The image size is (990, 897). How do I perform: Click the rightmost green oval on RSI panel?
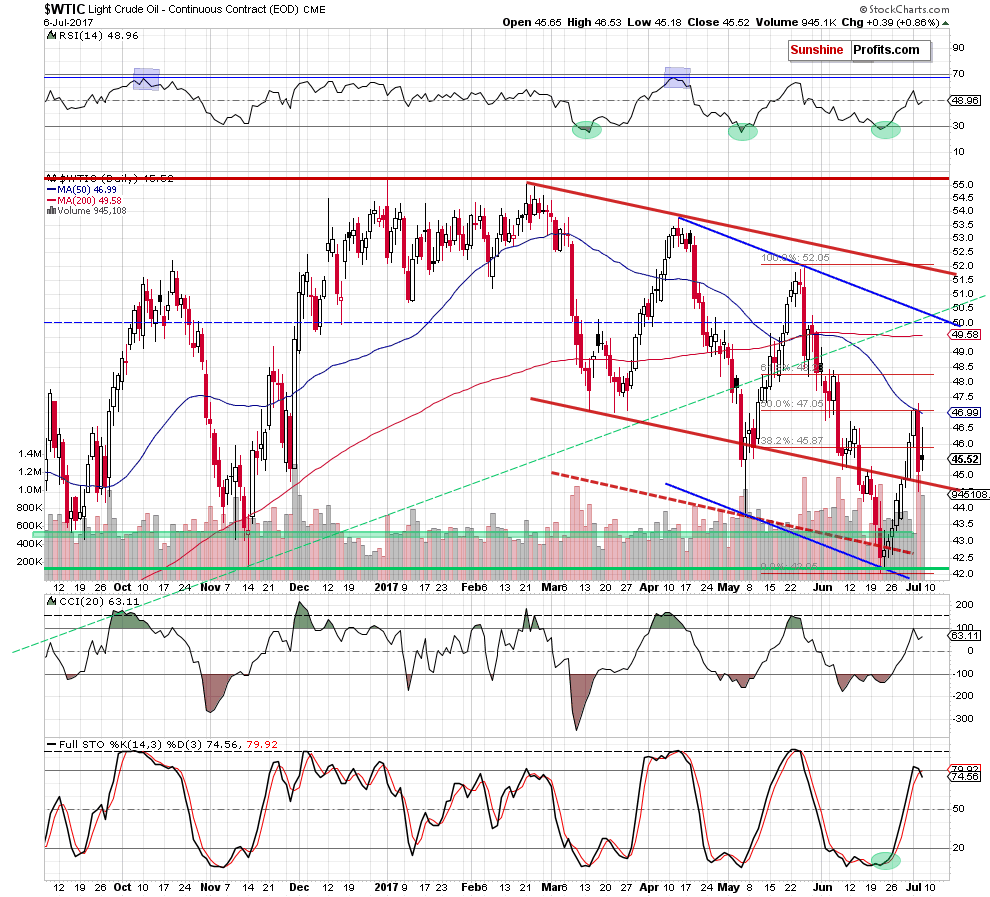click(886, 131)
